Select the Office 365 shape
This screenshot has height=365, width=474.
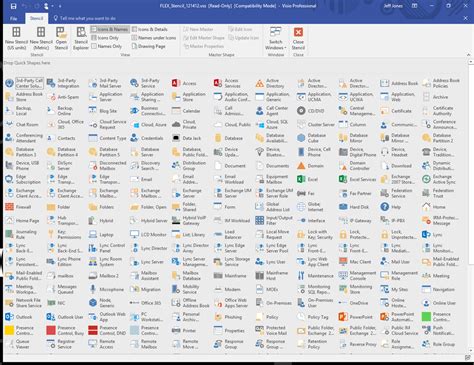[146, 303]
